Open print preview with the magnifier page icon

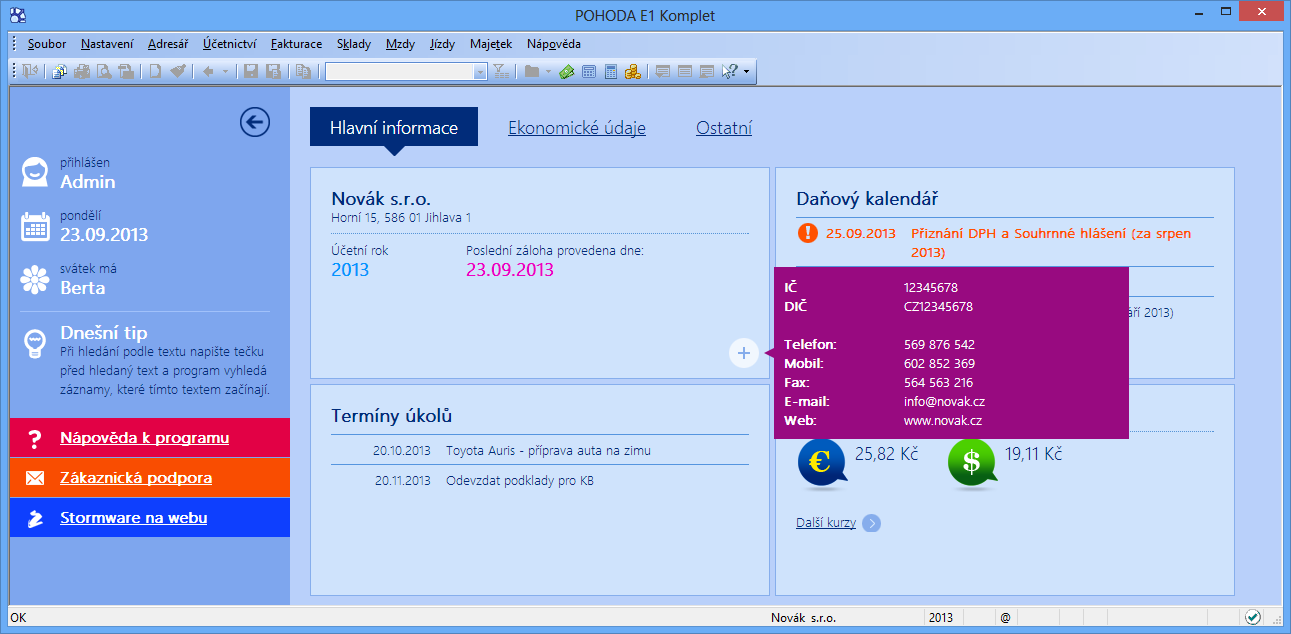tap(104, 71)
